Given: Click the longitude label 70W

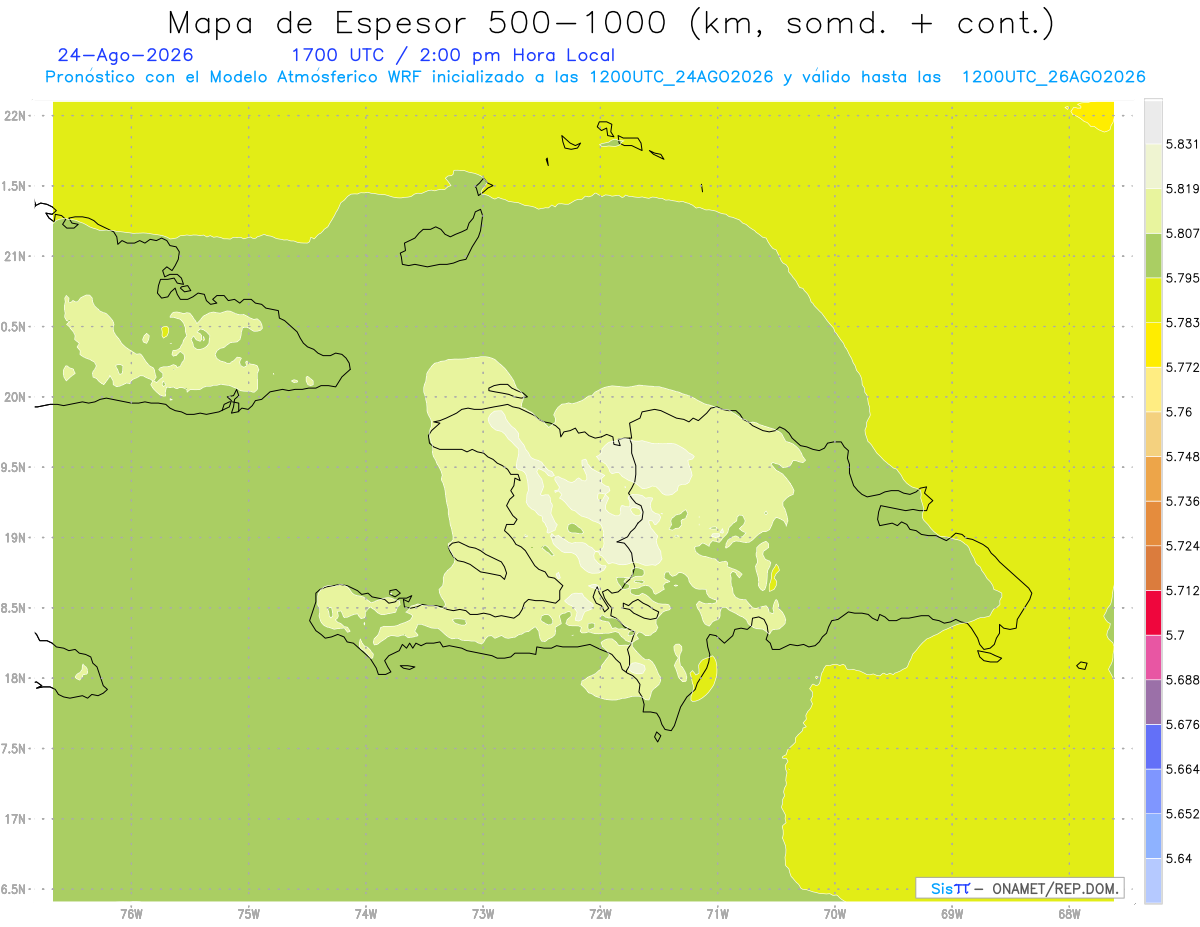Looking at the screenshot, I should (x=834, y=914).
